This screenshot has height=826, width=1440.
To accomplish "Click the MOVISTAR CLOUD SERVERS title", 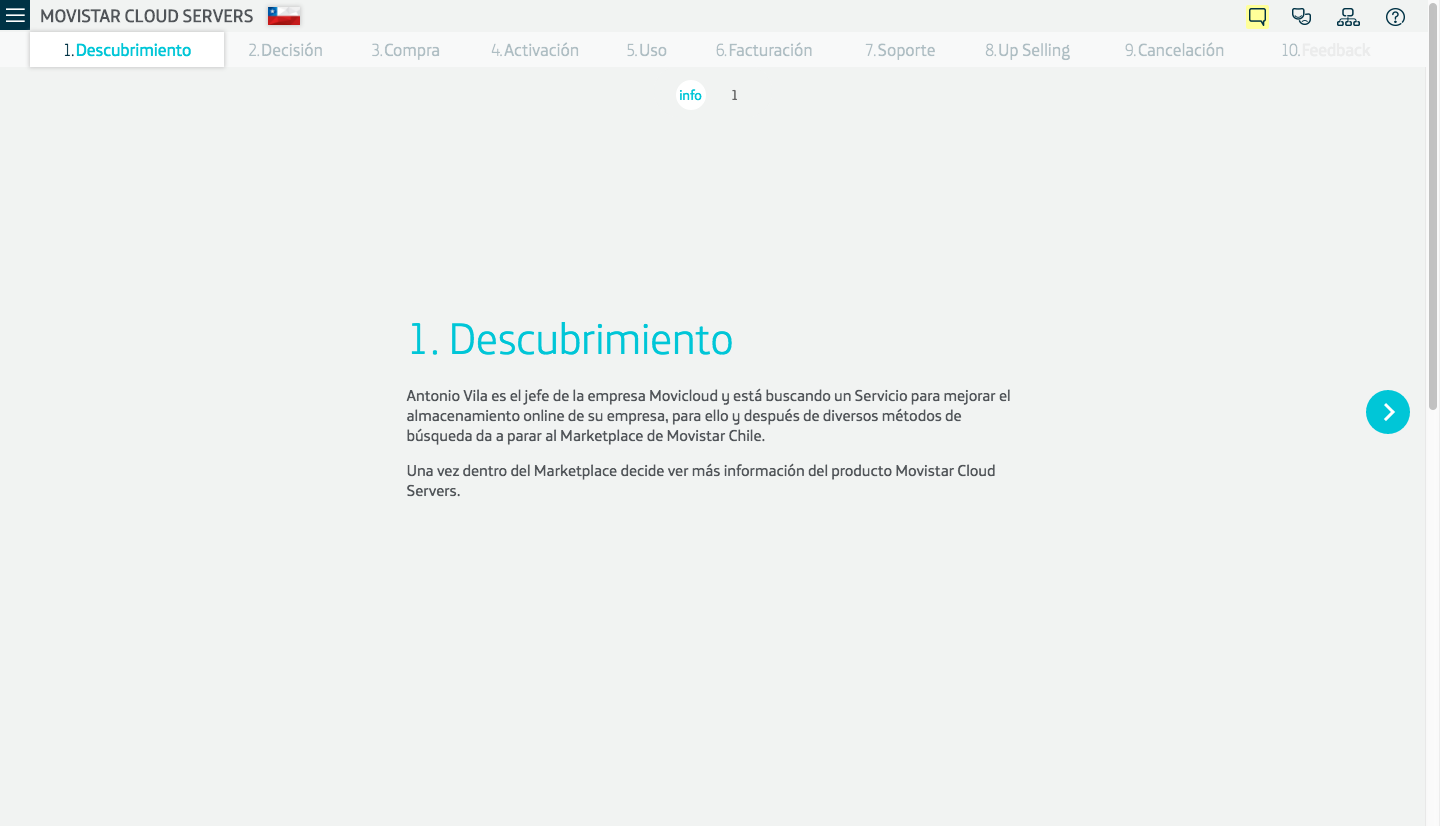I will point(147,16).
